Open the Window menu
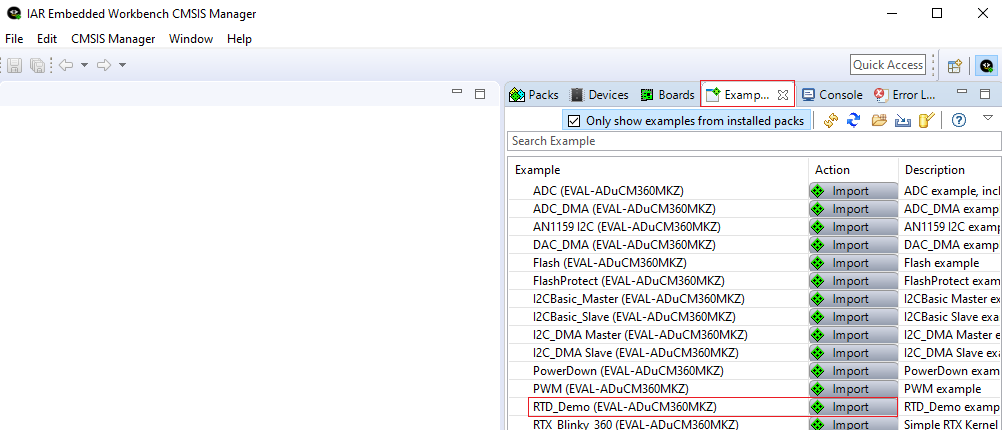 191,39
